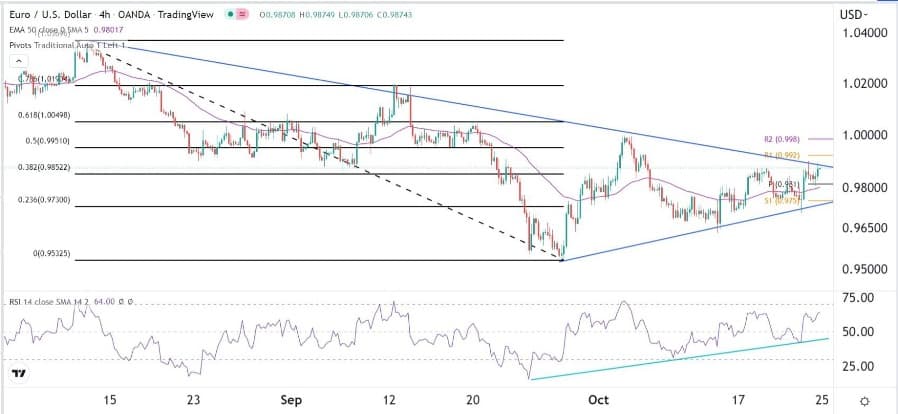The image size is (898, 414).
Task: Click the TradingView logo in the chart corner
Action: coord(19,374)
